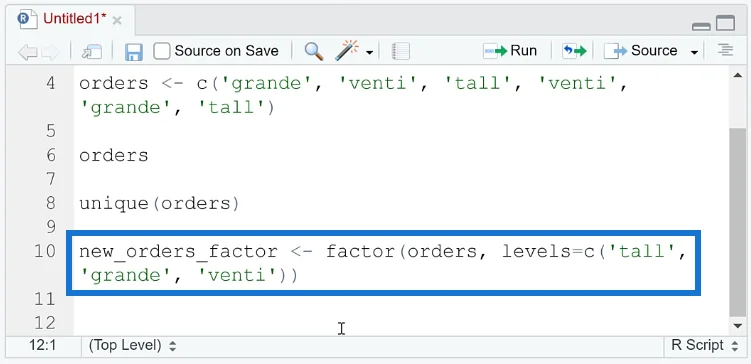Click line number 4 in the gutter
751x364 pixels.
[x=50, y=84]
